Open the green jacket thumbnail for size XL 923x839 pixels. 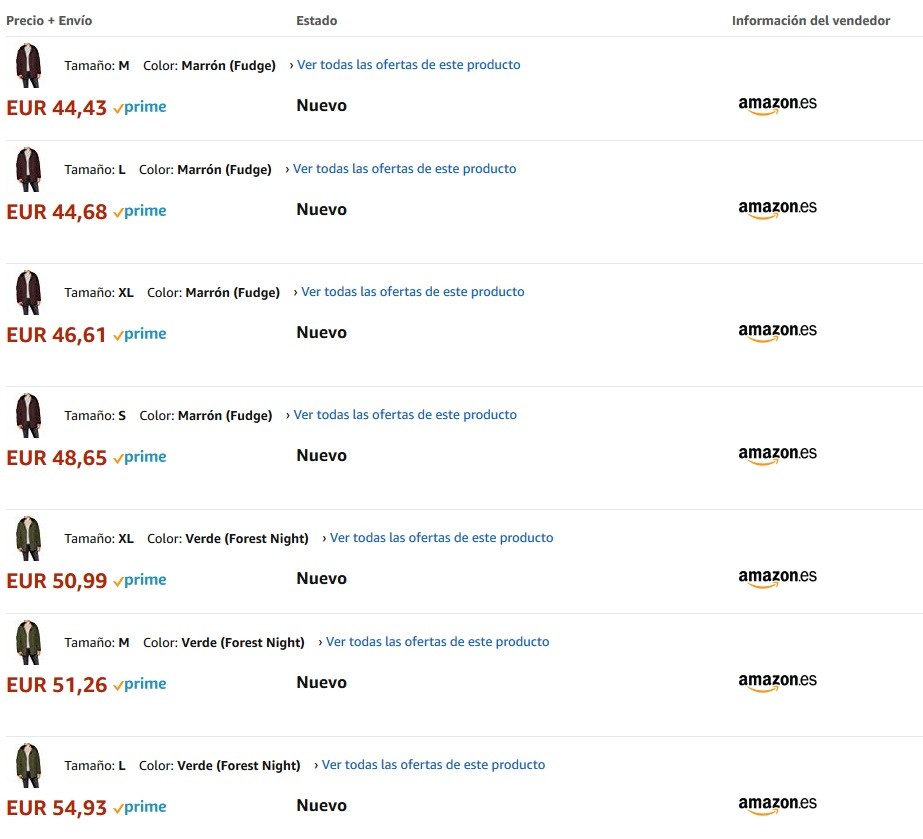tap(28, 538)
